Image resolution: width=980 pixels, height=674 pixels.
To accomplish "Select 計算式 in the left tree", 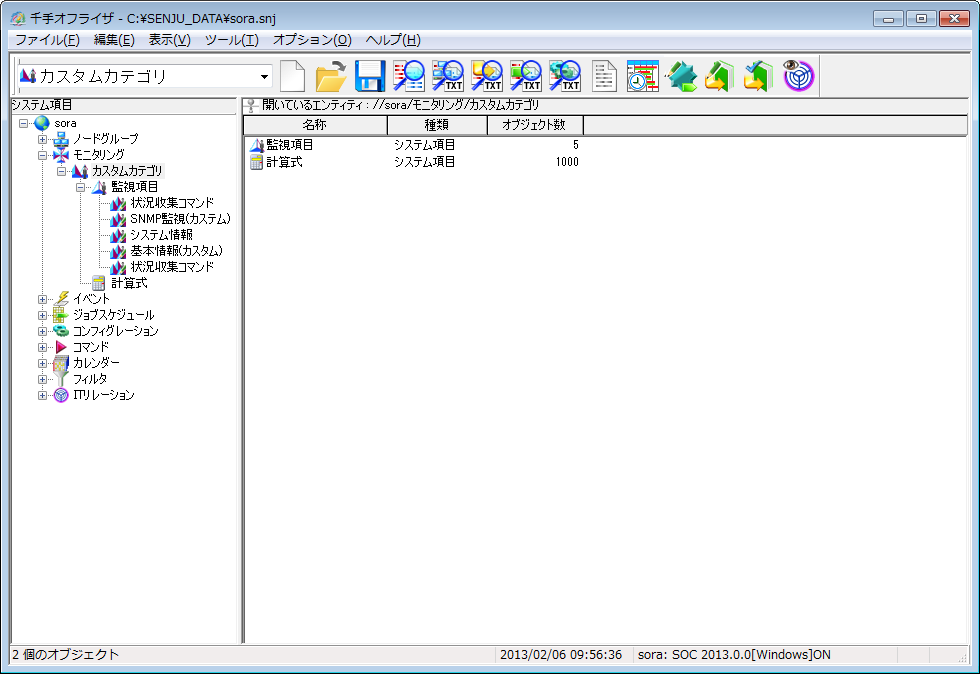I will point(129,283).
